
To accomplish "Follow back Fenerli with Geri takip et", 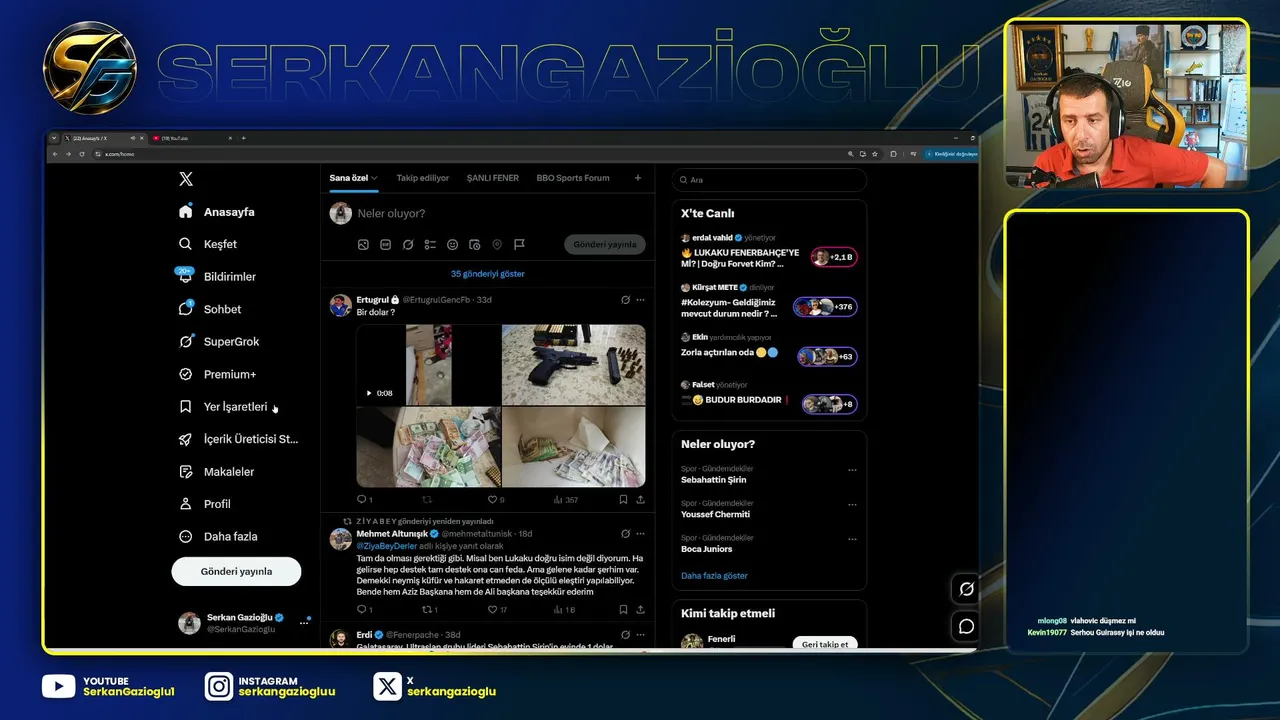I will pyautogui.click(x=825, y=644).
